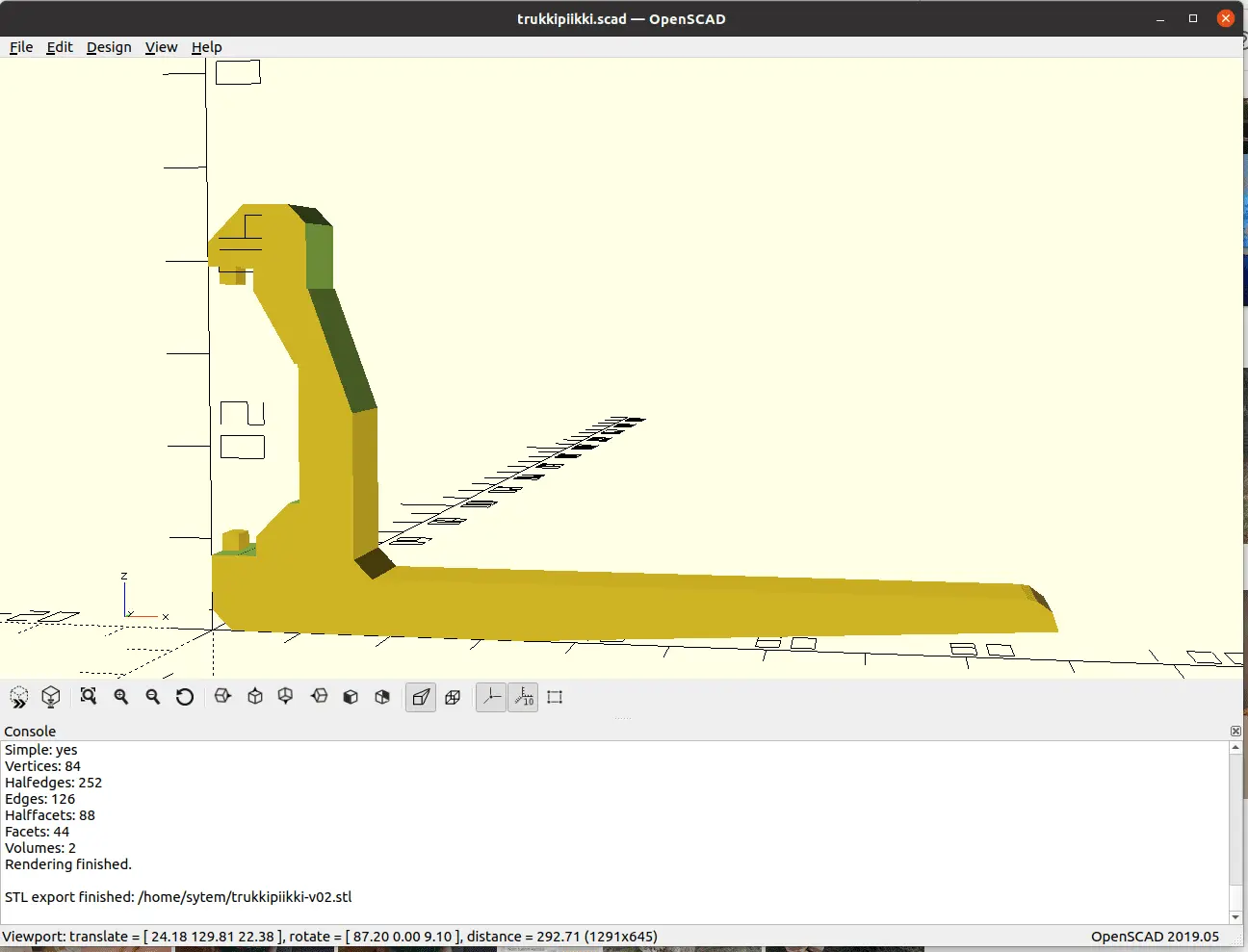The image size is (1248, 952).
Task: Open the Help menu
Action: pos(207,47)
